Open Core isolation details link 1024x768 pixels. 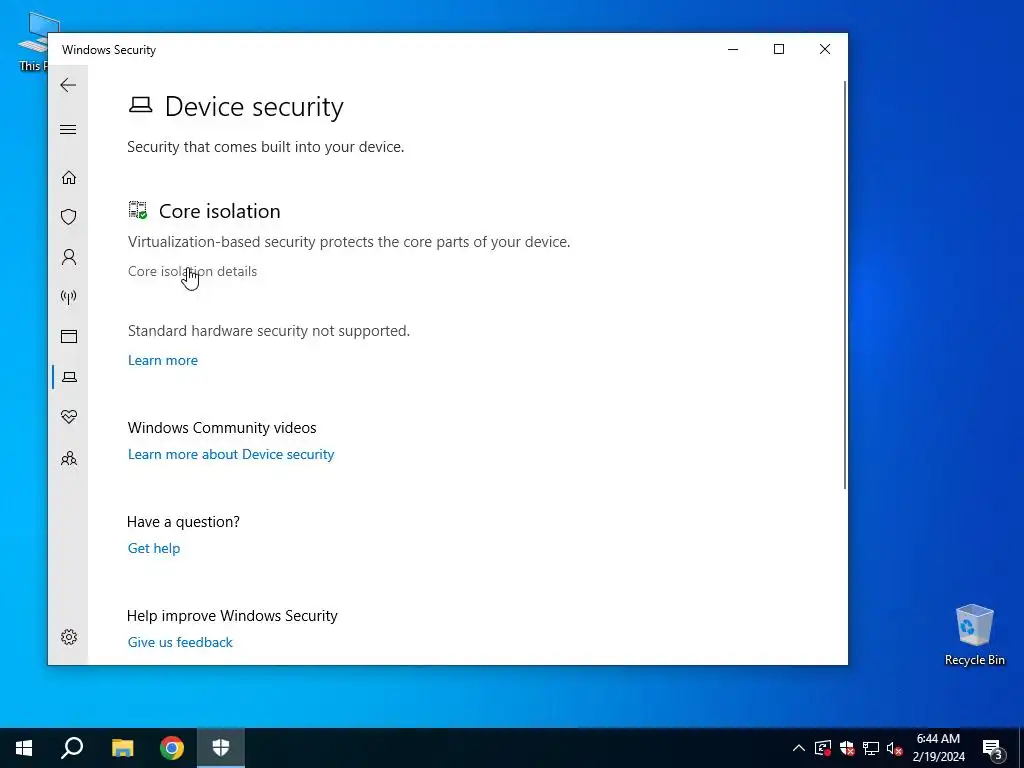[192, 271]
